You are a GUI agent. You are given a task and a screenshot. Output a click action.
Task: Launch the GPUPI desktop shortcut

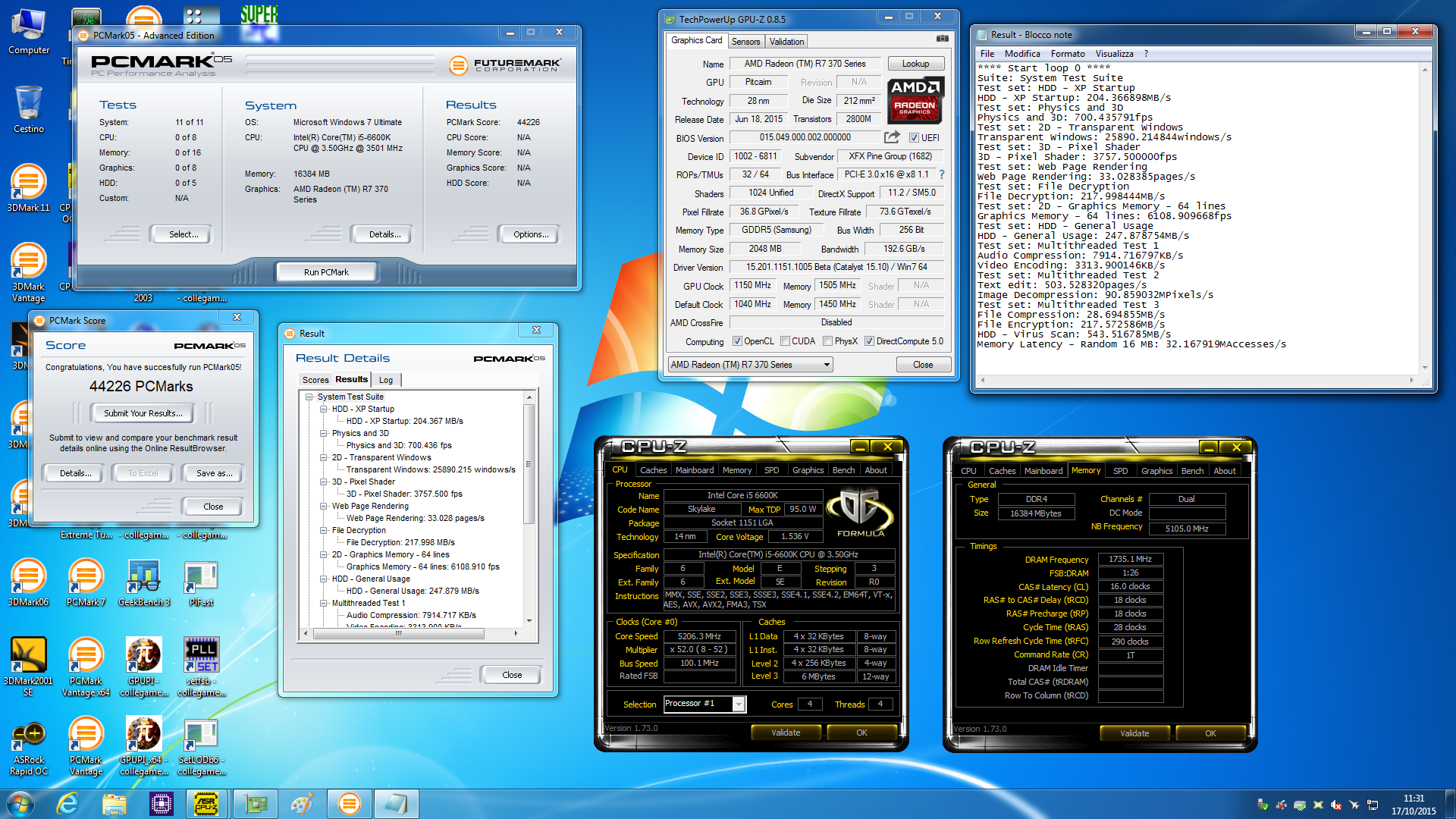click(x=143, y=666)
